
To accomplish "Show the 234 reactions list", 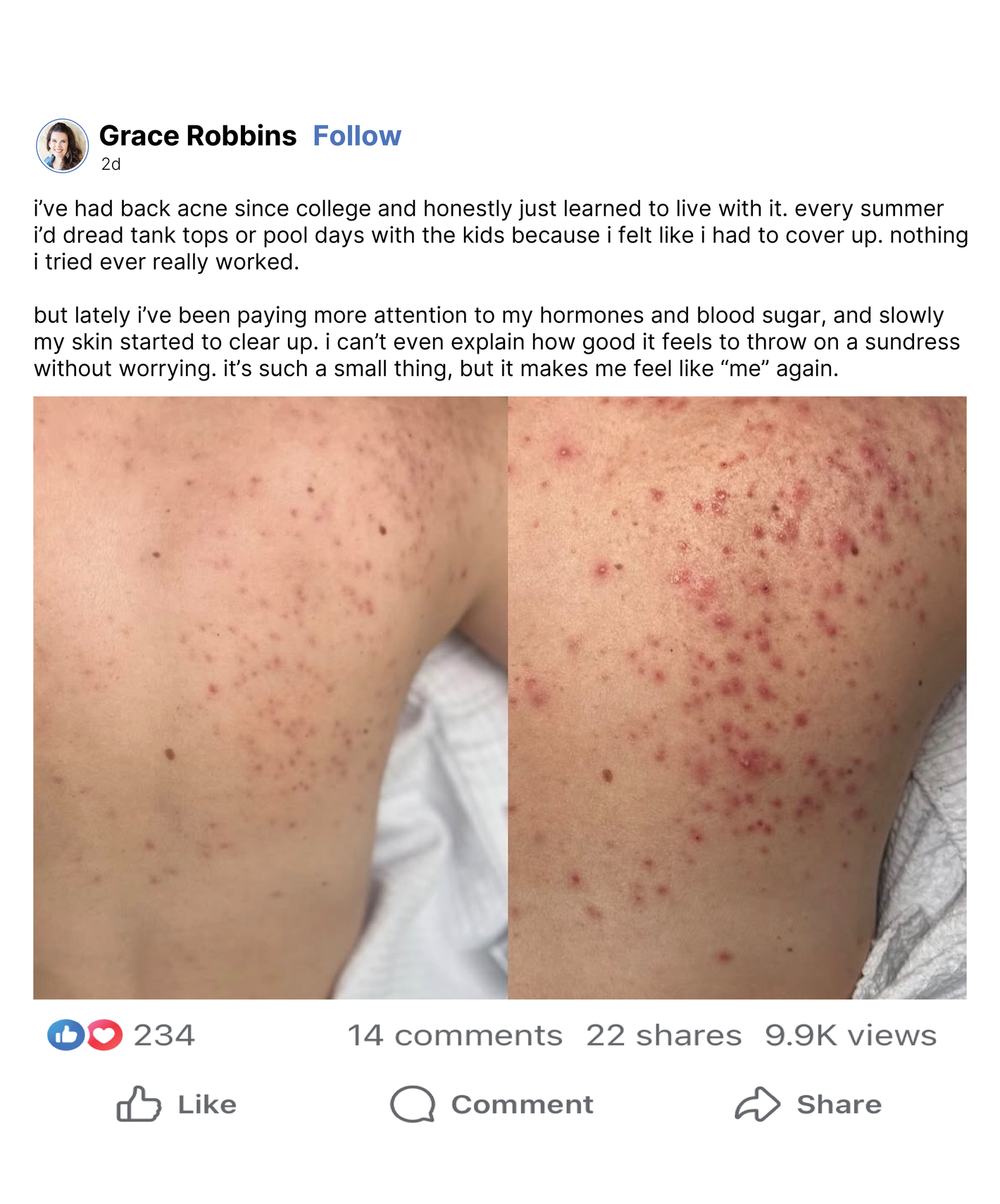I will coord(164,1036).
